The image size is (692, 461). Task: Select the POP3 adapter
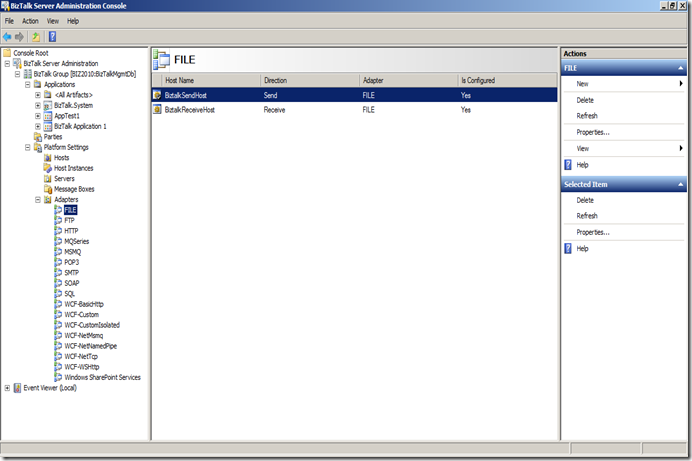coord(71,262)
